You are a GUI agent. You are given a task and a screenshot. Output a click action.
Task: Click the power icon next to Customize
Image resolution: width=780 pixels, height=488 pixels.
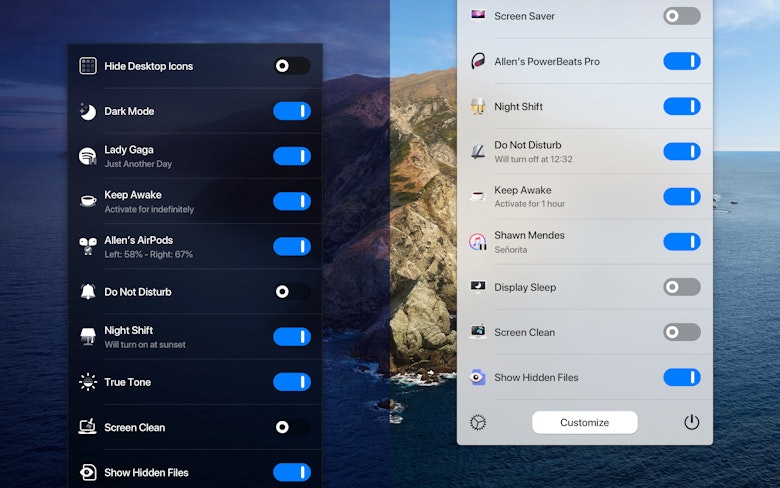[x=691, y=422]
